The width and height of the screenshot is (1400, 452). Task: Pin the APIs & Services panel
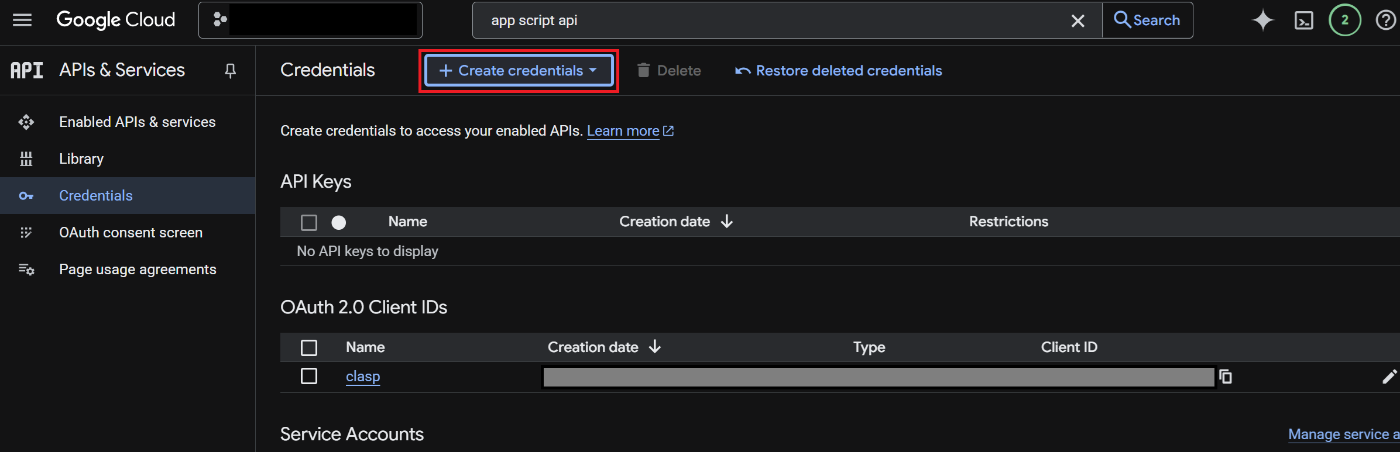point(230,70)
